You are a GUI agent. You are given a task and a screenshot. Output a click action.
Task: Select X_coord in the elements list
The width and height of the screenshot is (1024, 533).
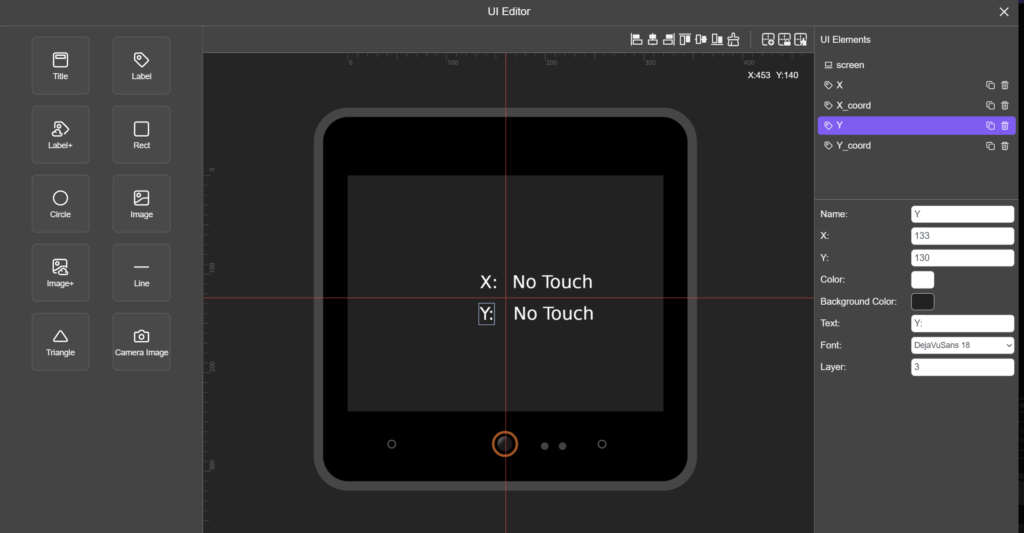[x=853, y=105]
